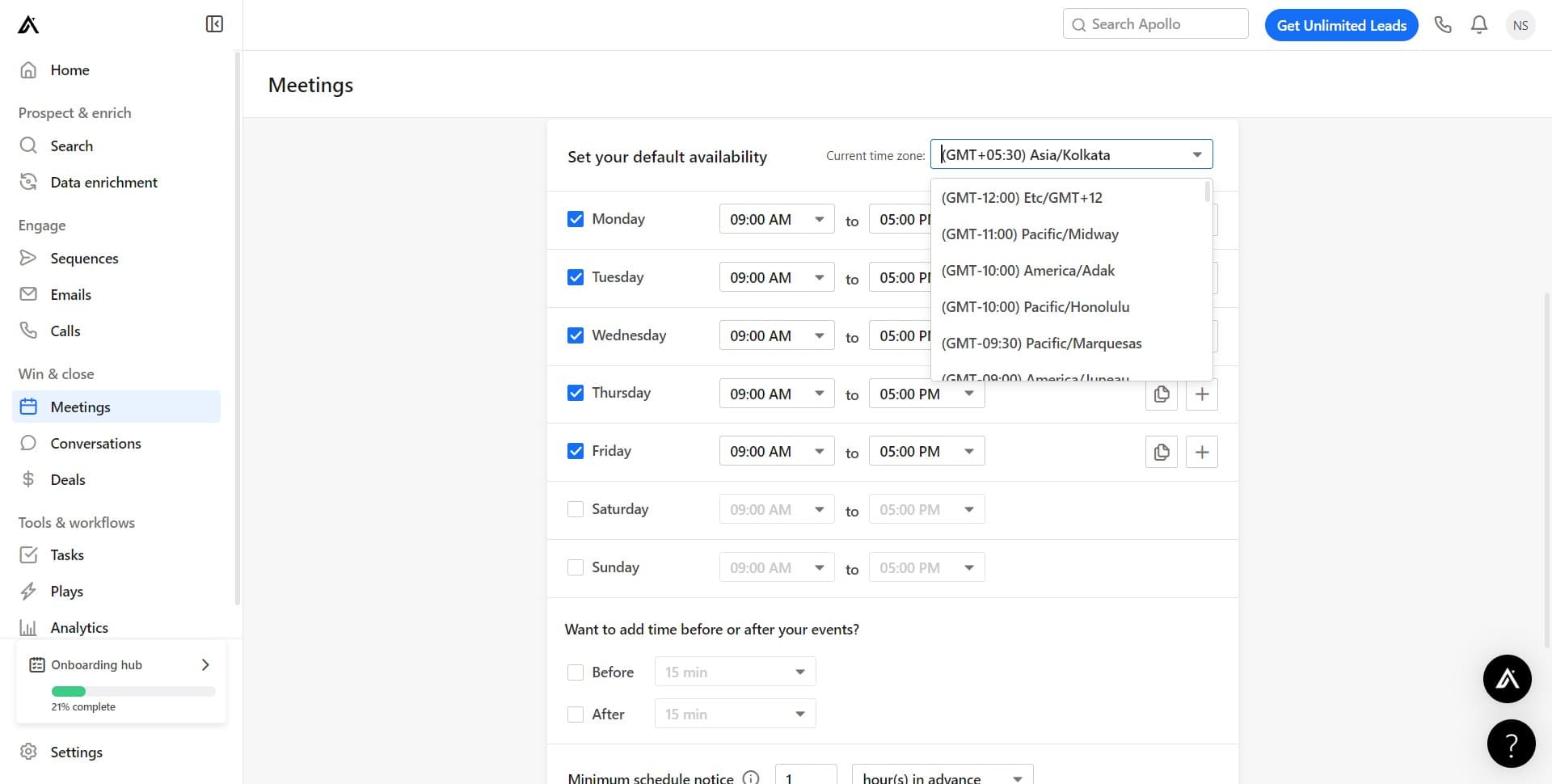Viewport: 1552px width, 784px height.
Task: Enable the Before buffer time checkbox
Action: pyautogui.click(x=576, y=672)
